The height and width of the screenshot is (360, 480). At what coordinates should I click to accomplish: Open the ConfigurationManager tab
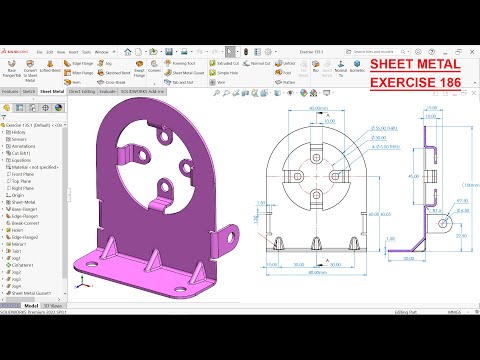[x=32, y=108]
